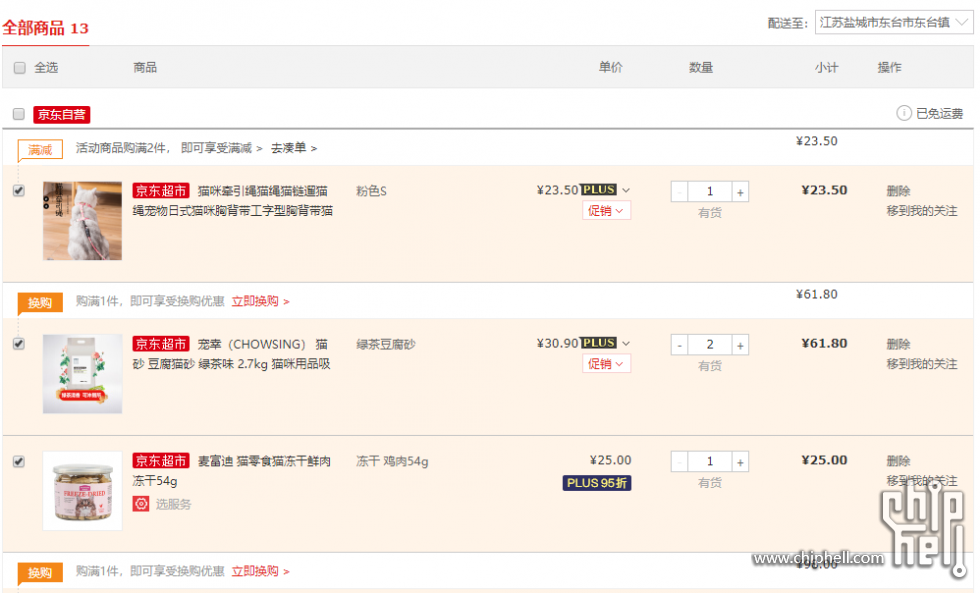Open the 猫咪牵引绳 product title
Viewport: 980px width, 593px height.
tap(232, 201)
